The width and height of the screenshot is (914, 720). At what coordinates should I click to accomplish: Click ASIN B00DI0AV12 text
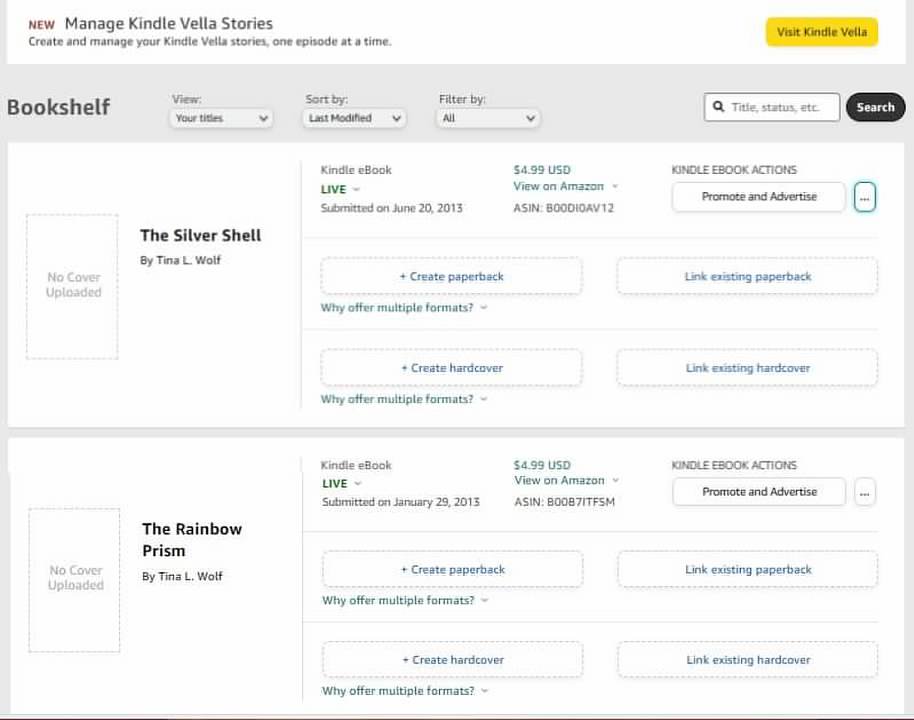click(563, 208)
